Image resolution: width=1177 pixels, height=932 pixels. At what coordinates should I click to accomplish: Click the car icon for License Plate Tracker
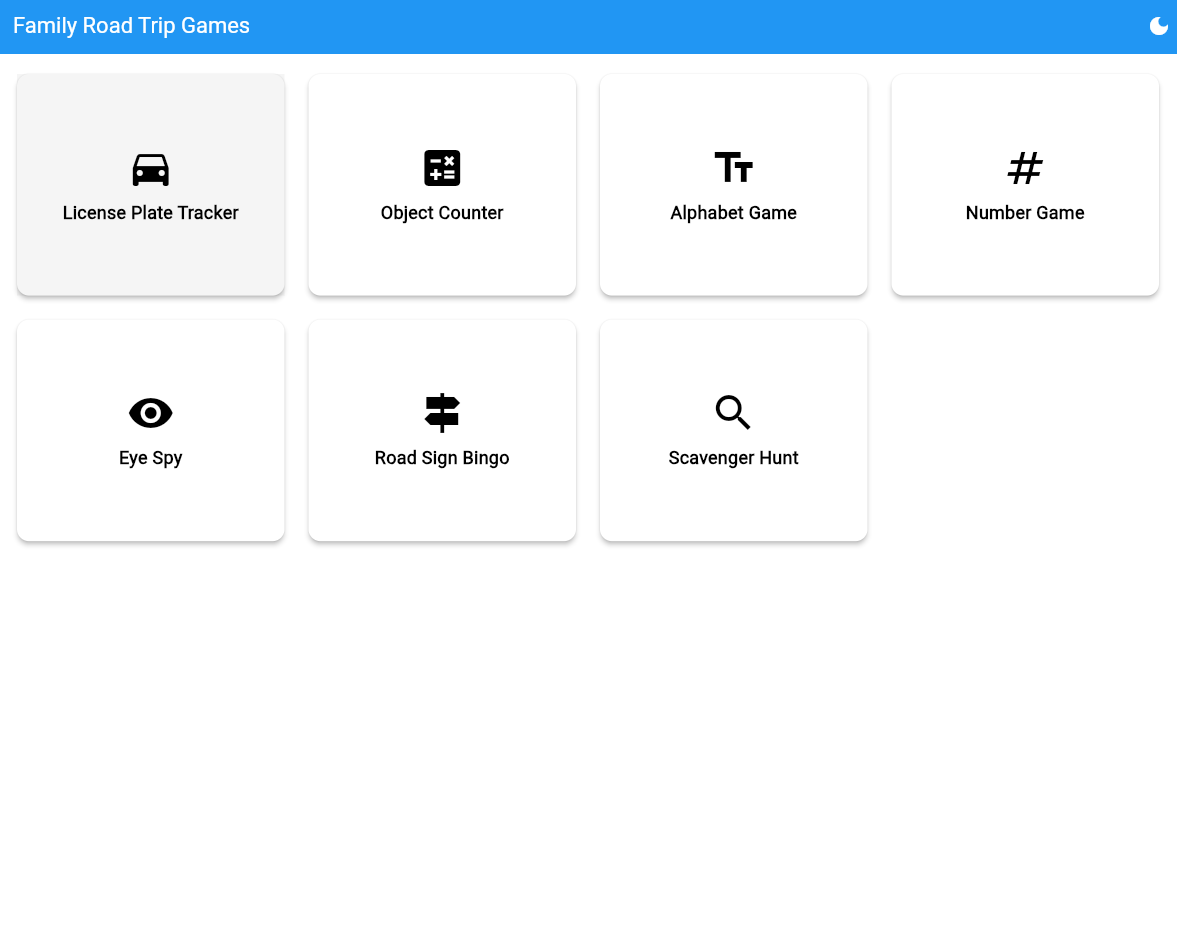point(150,169)
